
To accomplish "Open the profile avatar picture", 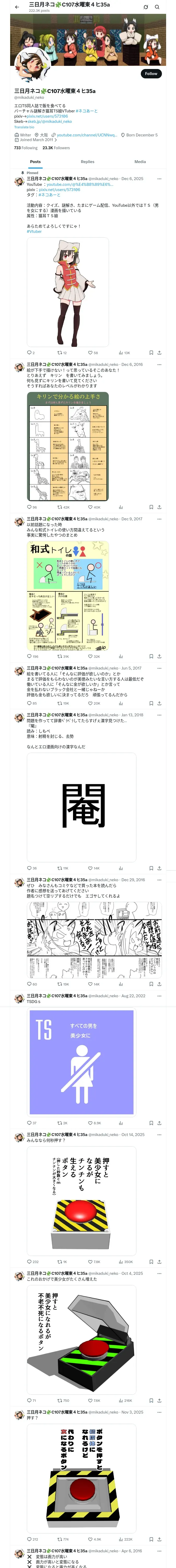I will (x=27, y=65).
